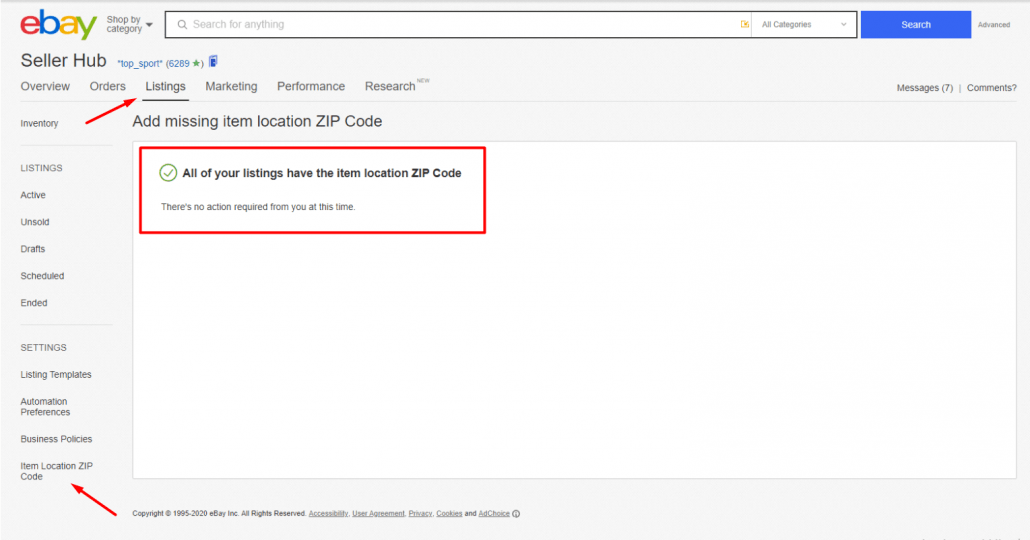Open Item Location ZIP Code settings

tap(56, 471)
